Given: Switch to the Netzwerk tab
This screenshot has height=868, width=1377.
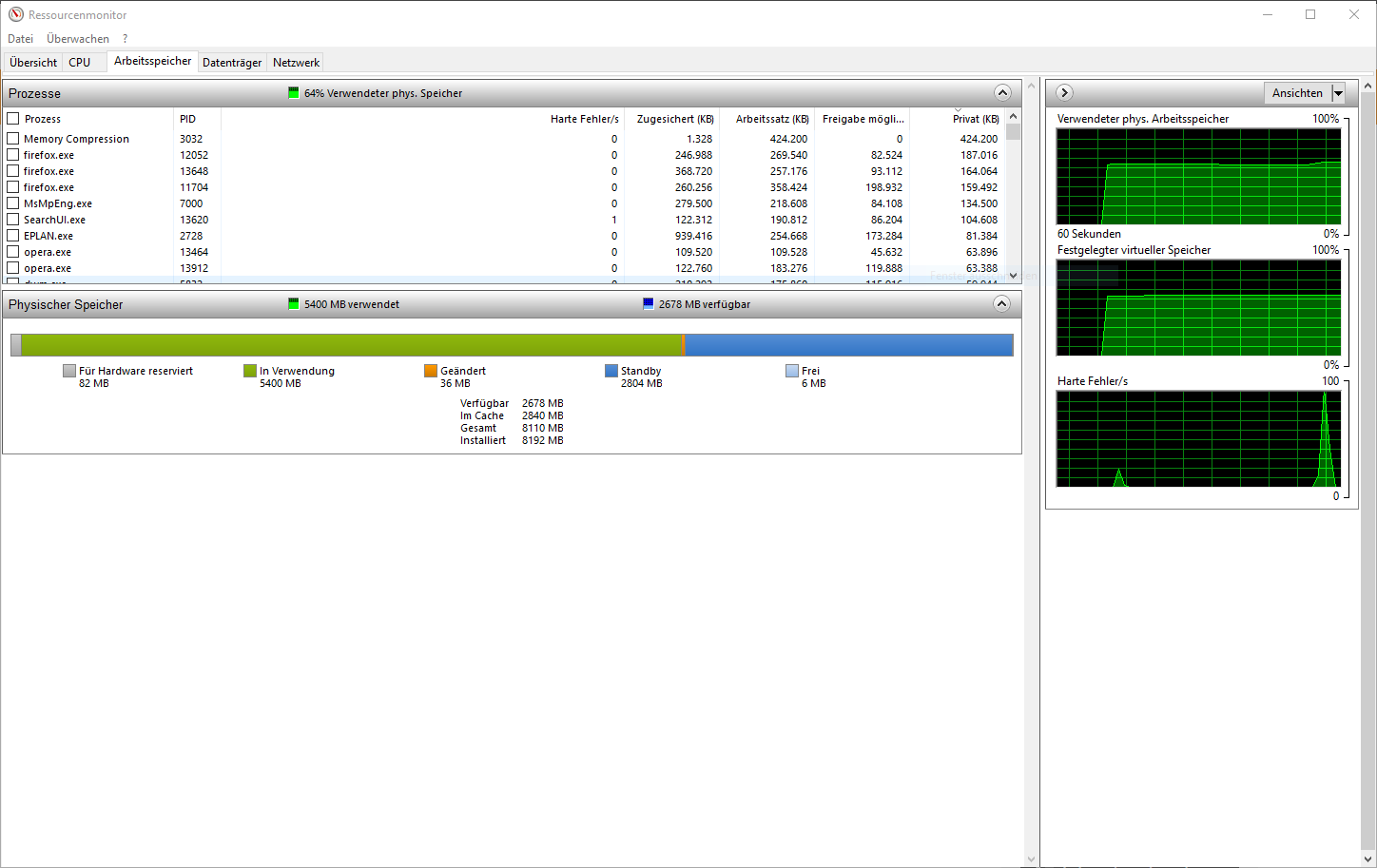Looking at the screenshot, I should tap(296, 63).
